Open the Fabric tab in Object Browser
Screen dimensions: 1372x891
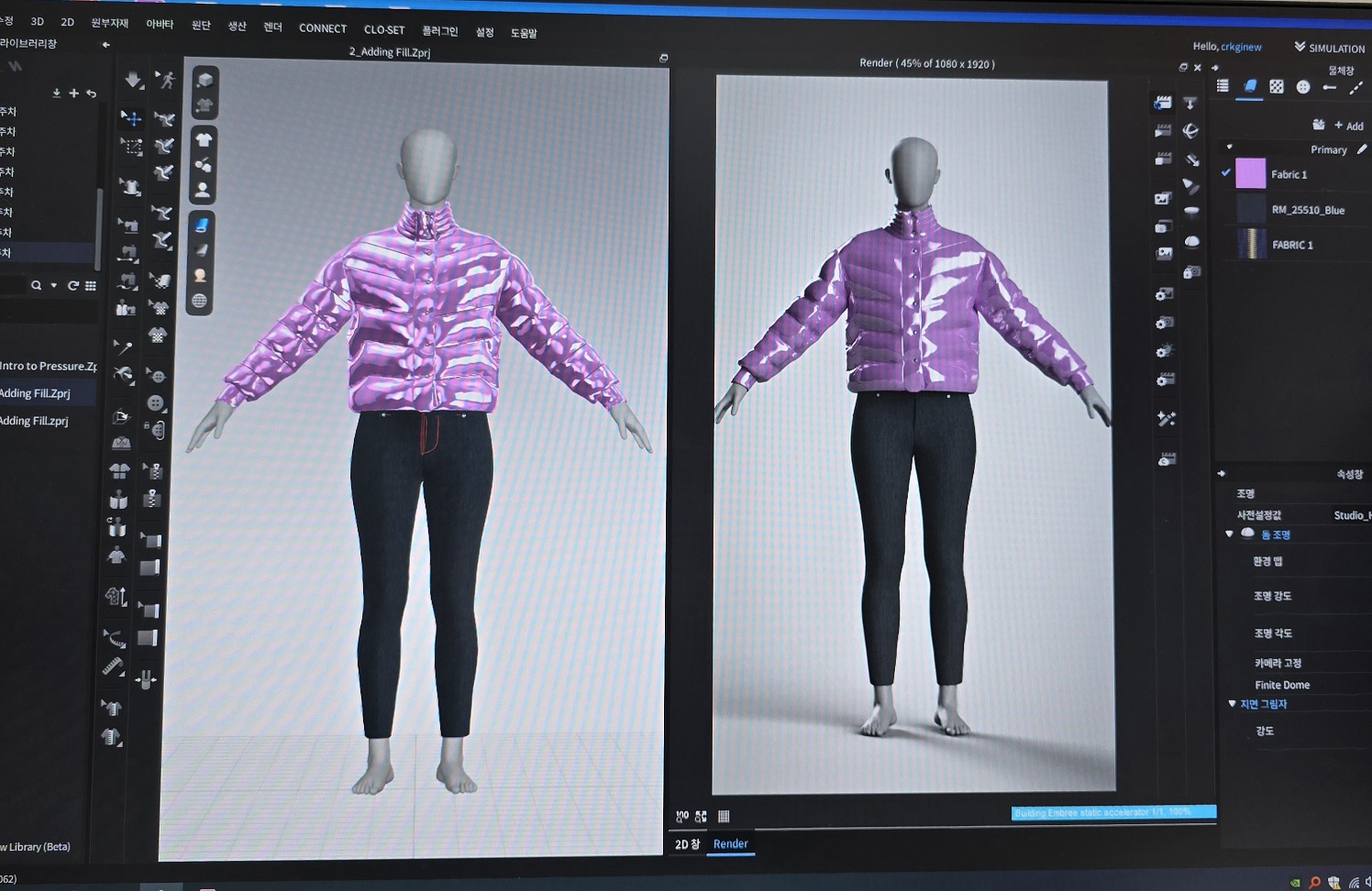(x=1249, y=86)
